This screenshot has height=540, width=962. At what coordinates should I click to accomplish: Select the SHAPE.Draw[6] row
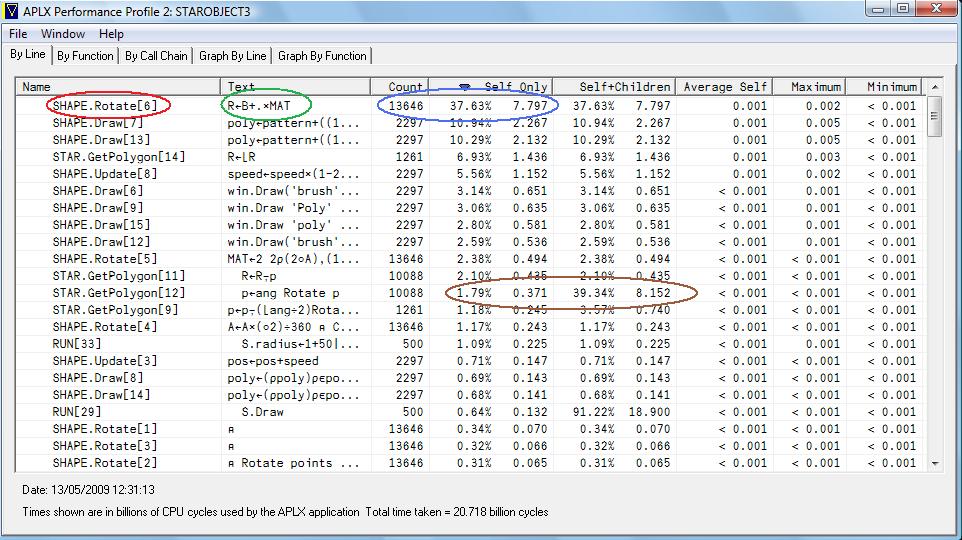coord(471,191)
